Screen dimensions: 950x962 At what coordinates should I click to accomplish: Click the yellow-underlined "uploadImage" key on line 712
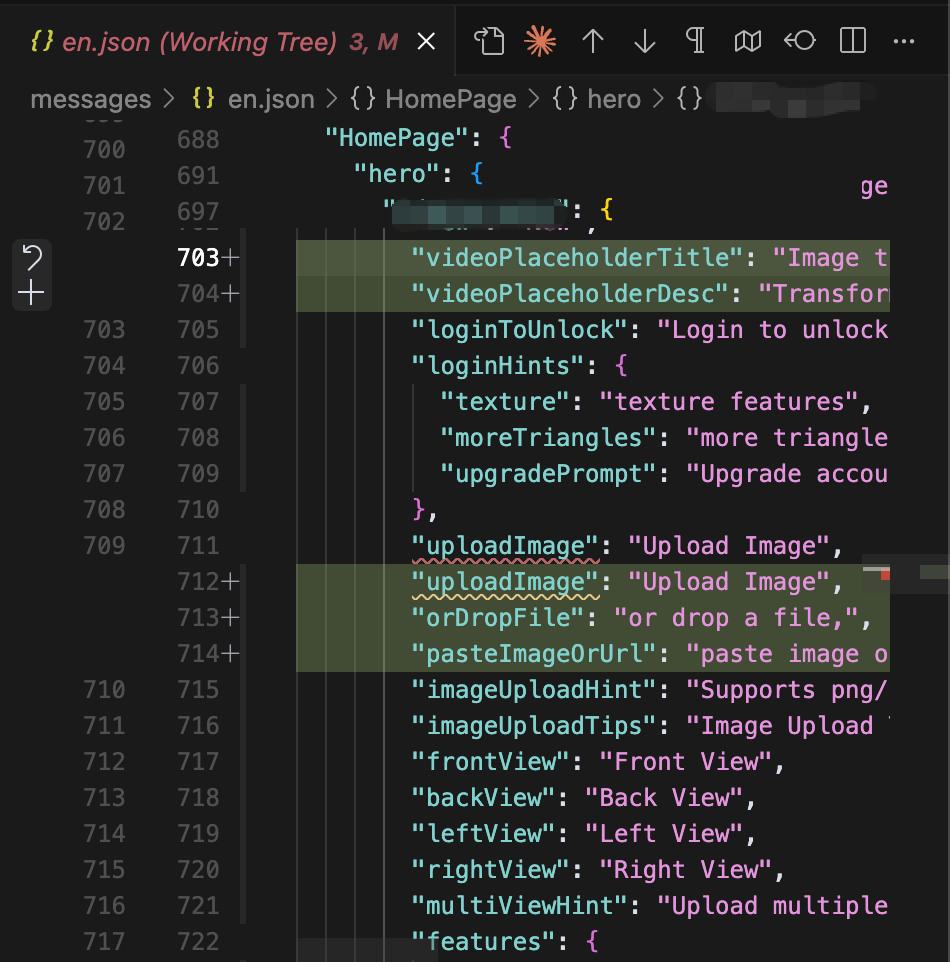505,582
